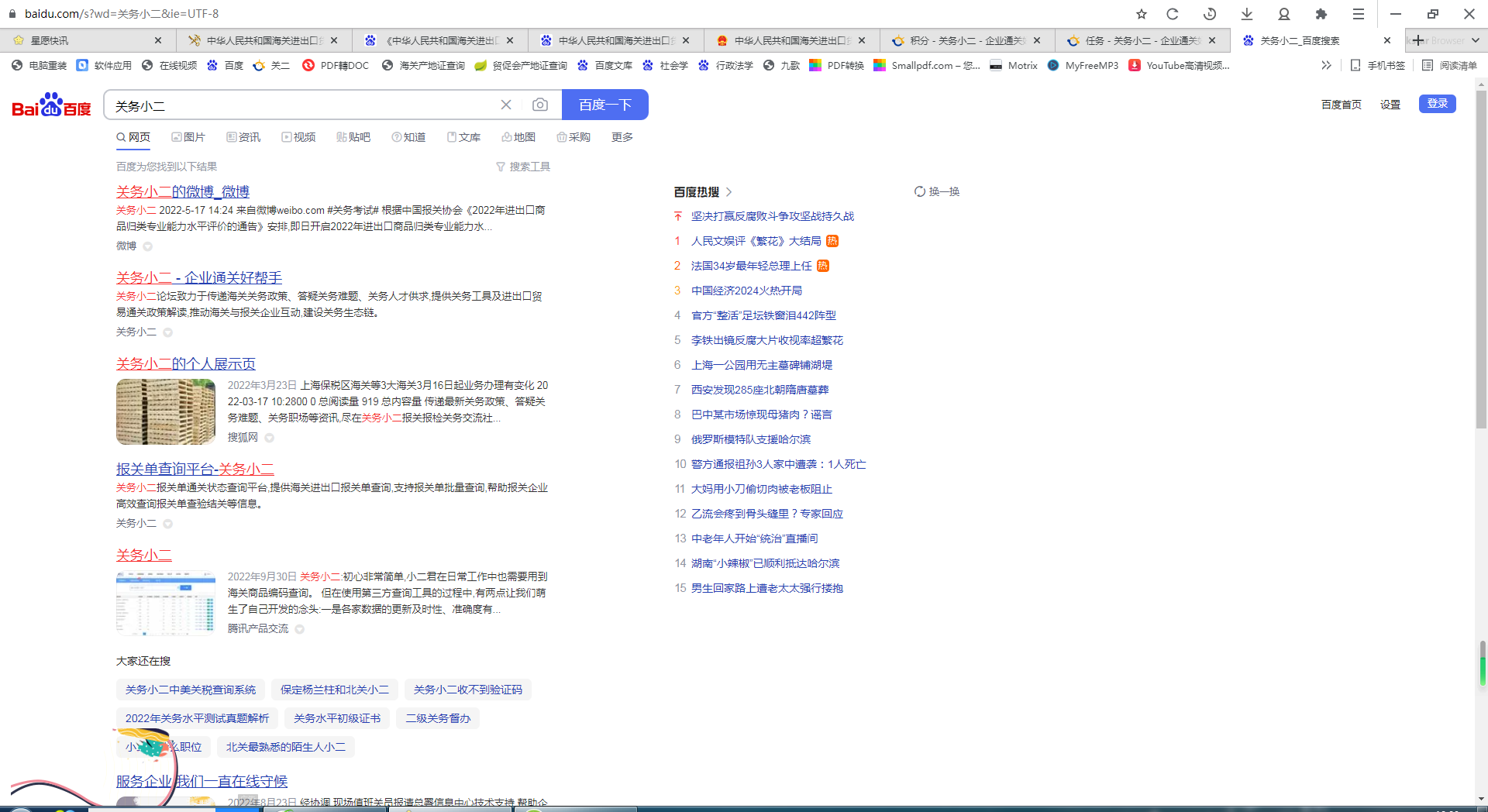Image resolution: width=1488 pixels, height=812 pixels.
Task: Open the user account icon
Action: click(x=1284, y=14)
